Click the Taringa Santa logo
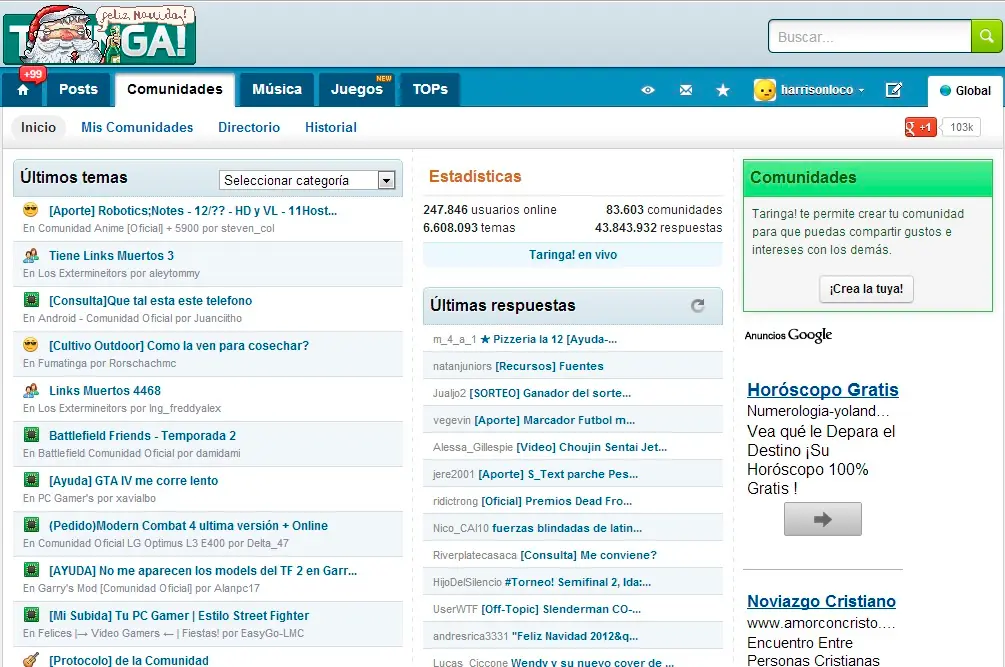The height and width of the screenshot is (667, 1005). 99,35
